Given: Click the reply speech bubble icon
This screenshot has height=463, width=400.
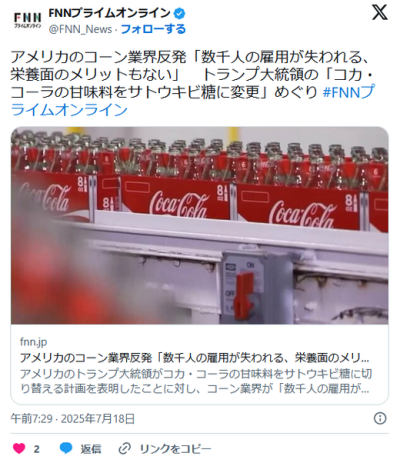Looking at the screenshot, I should (x=66, y=448).
